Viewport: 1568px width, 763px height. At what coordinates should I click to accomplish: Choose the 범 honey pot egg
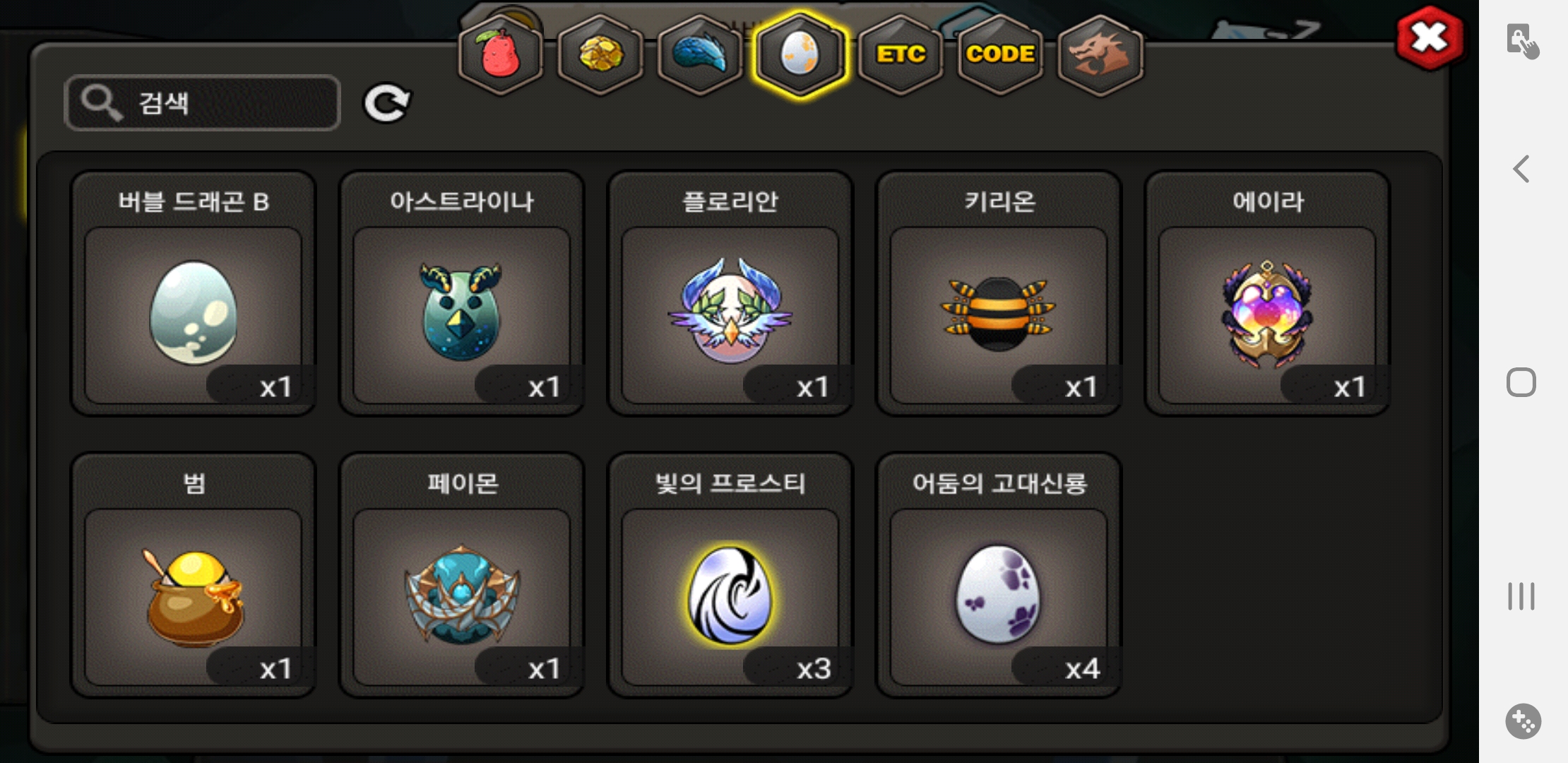tap(194, 575)
